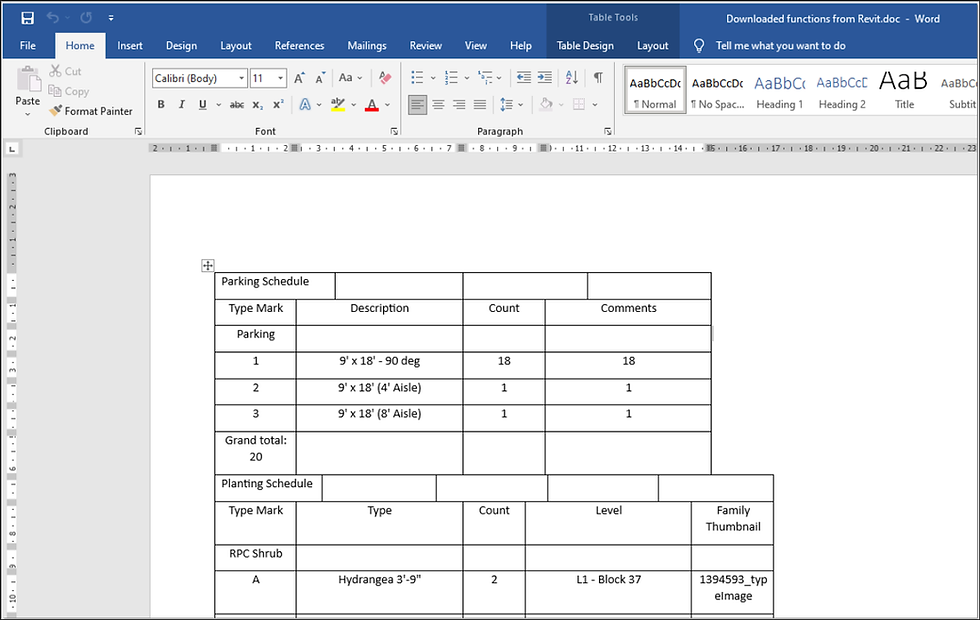Click the Save icon in title bar

(x=28, y=18)
